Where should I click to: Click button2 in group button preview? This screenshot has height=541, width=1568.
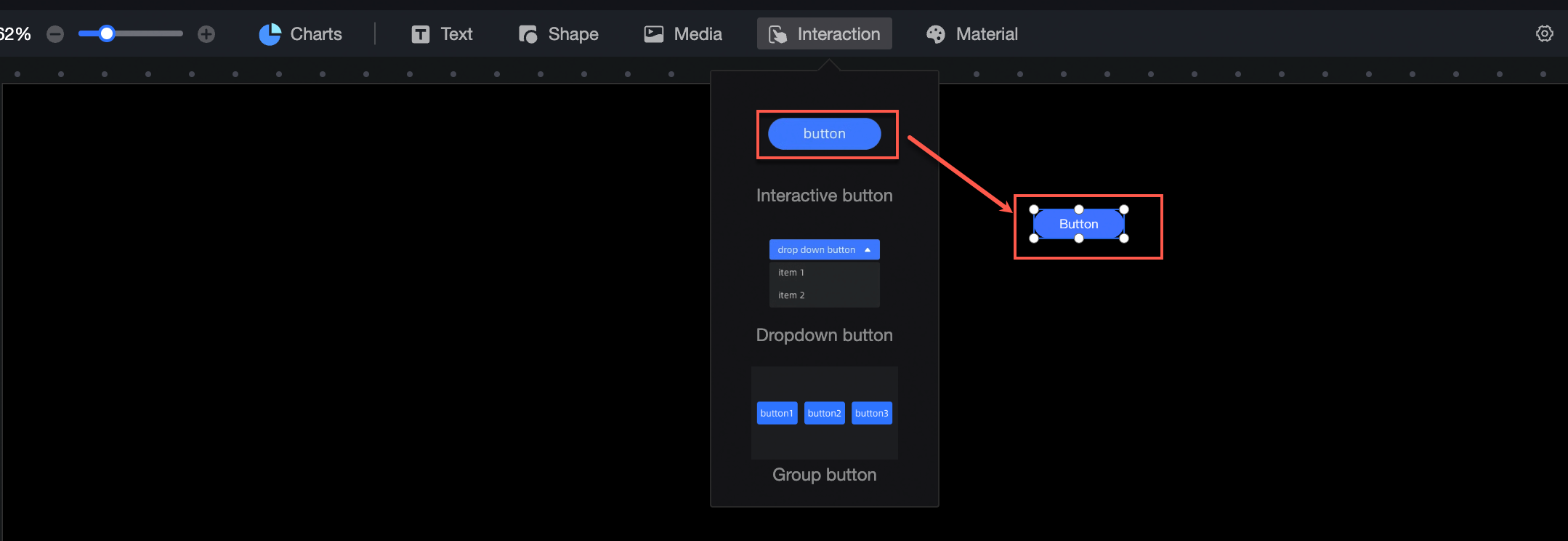tap(825, 413)
